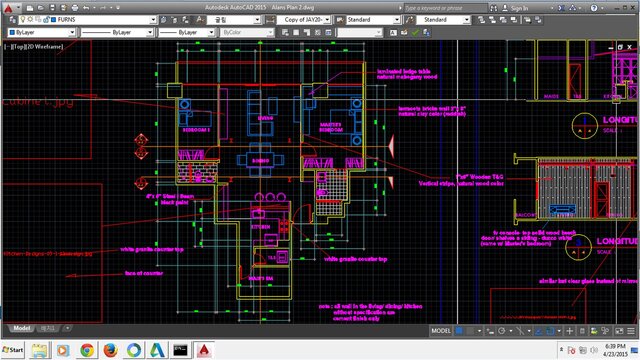Open Layer Properties Manager icon left of FURNS

tap(13, 20)
